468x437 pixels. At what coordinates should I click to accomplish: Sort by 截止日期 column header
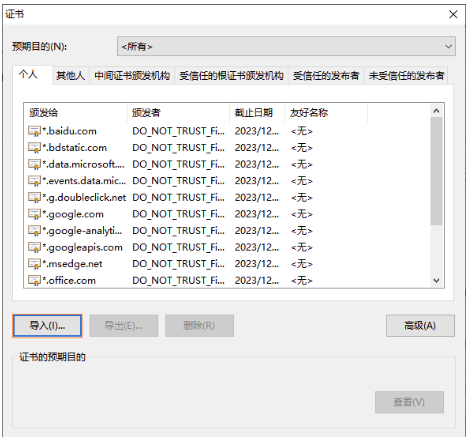pyautogui.click(x=257, y=113)
